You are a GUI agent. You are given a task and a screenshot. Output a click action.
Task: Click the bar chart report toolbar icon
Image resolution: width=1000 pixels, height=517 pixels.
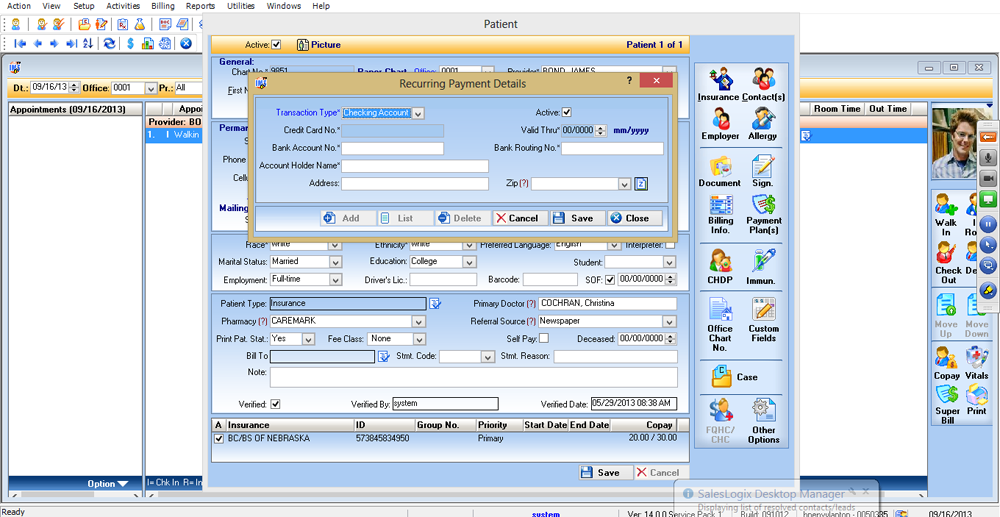148,43
